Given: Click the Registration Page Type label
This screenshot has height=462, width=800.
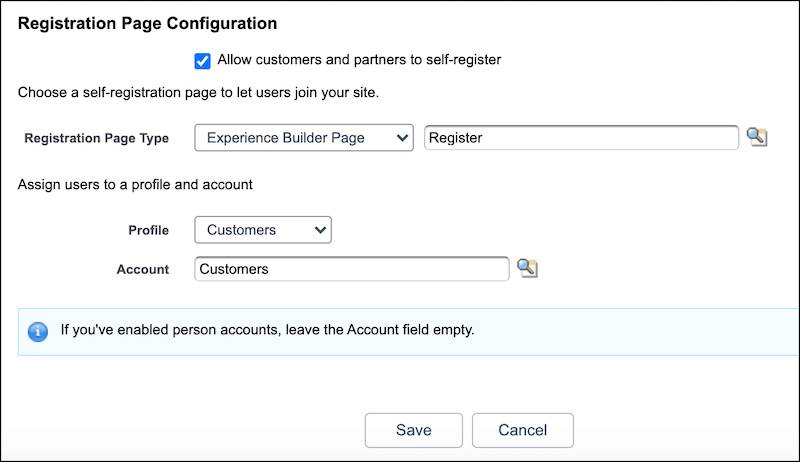Looking at the screenshot, I should point(96,138).
